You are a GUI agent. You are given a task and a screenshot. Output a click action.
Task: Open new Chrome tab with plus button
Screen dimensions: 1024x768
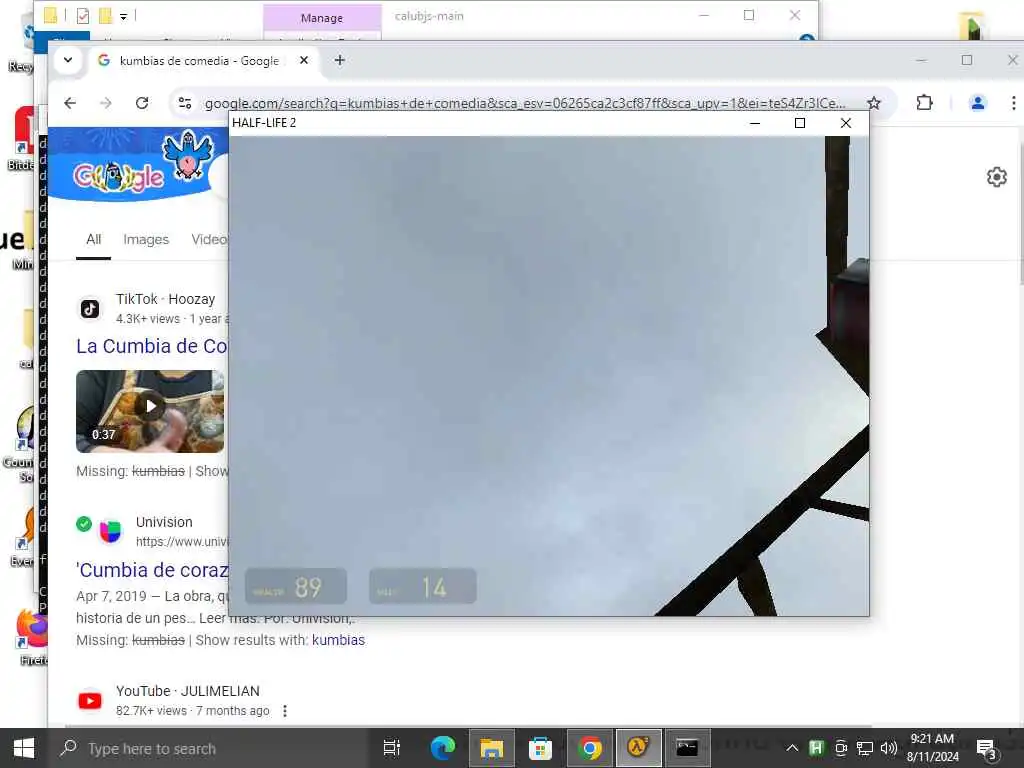(340, 60)
